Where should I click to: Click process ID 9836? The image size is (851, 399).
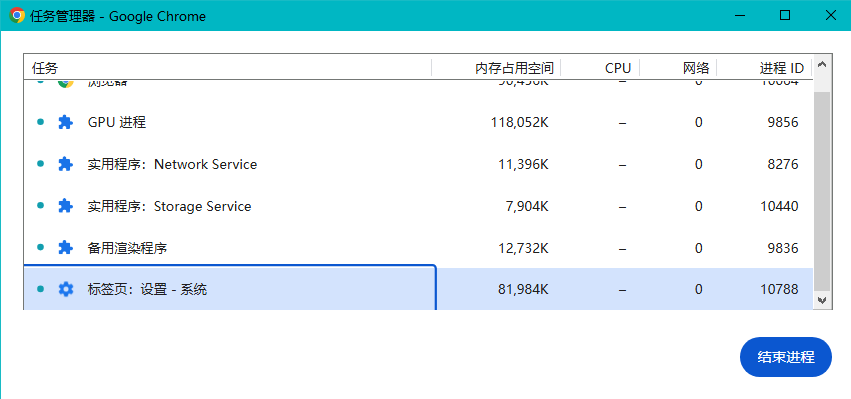tap(783, 248)
